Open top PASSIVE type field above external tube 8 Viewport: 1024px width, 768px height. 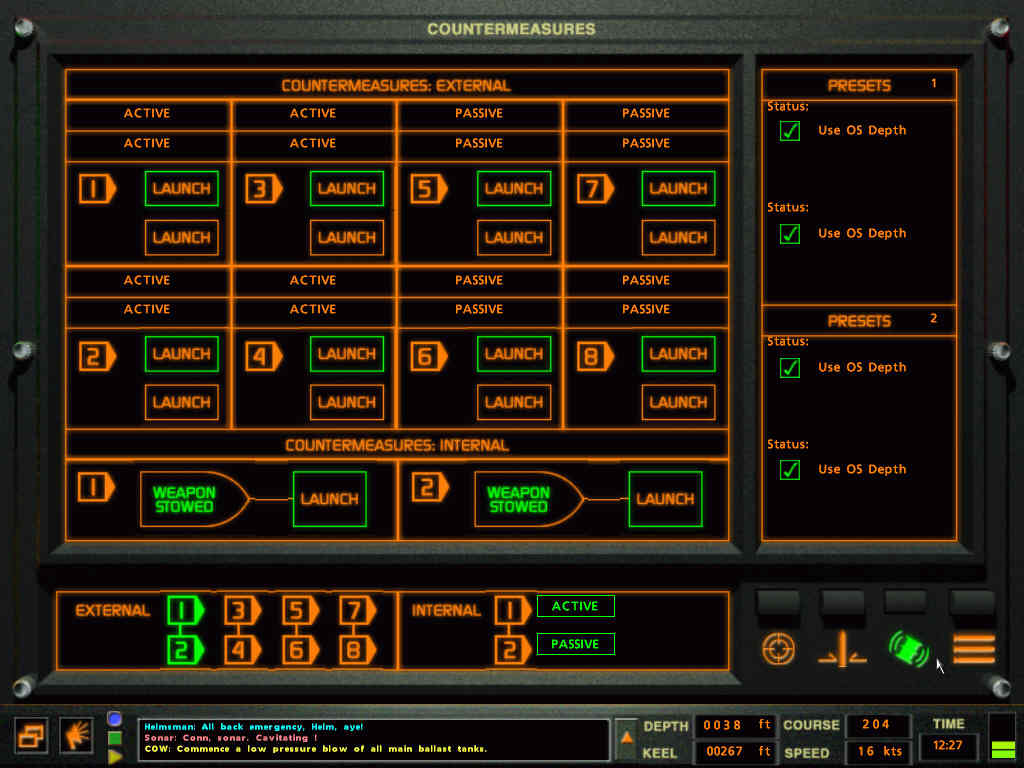point(646,280)
